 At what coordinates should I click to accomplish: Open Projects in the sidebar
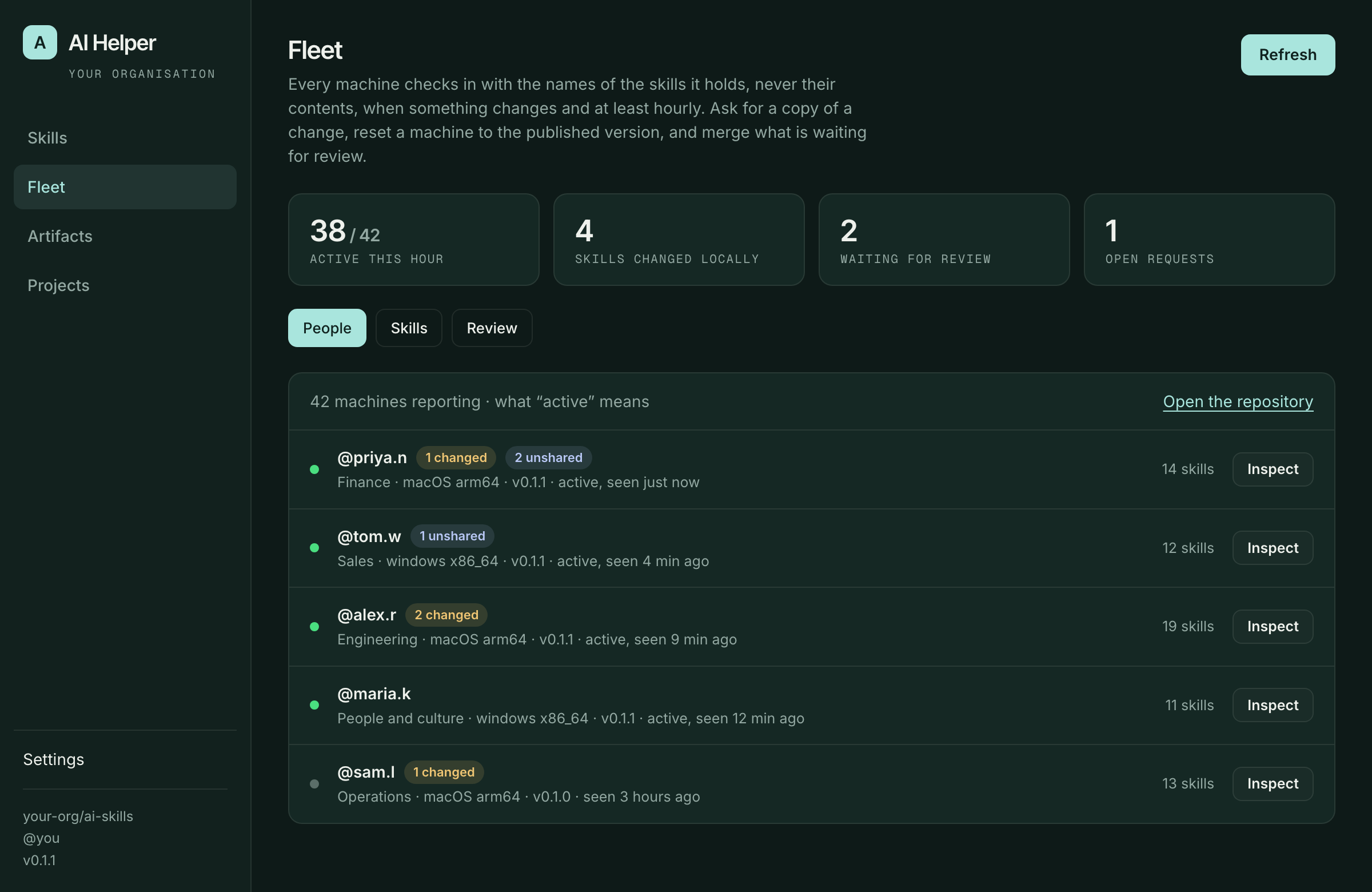125,285
